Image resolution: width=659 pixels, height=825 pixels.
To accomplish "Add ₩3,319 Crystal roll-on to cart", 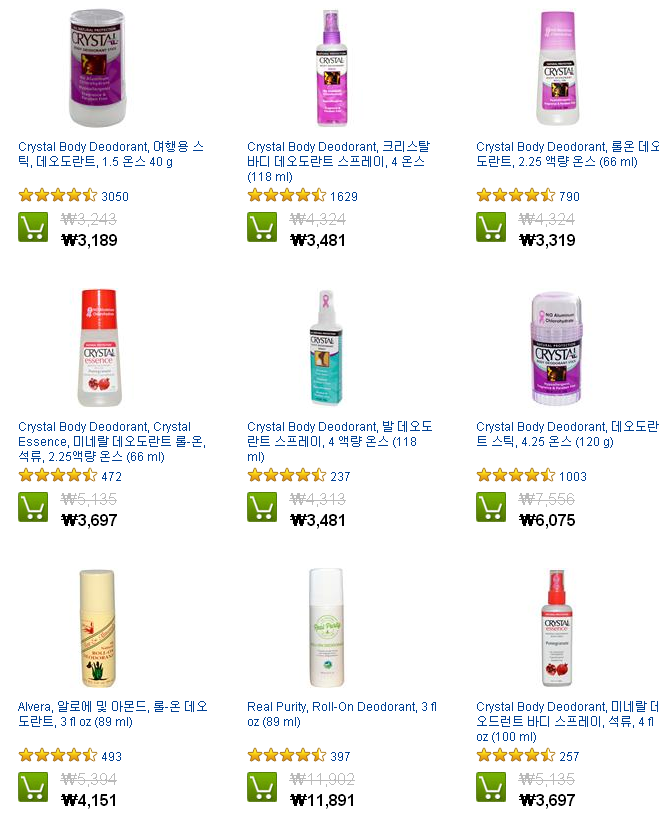I will point(491,227).
